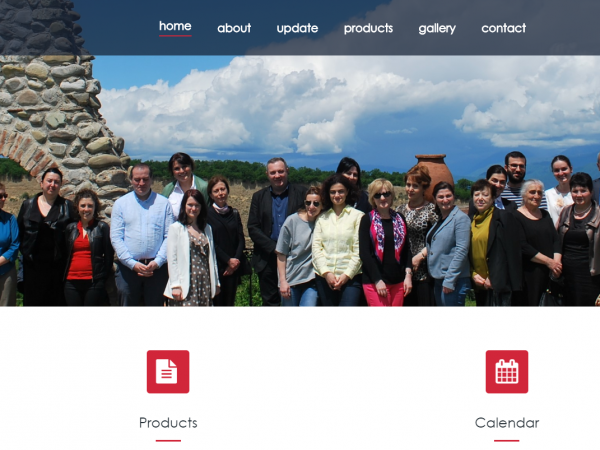This screenshot has width=600, height=450.
Task: Open the red Calendar grid icon
Action: [x=507, y=372]
